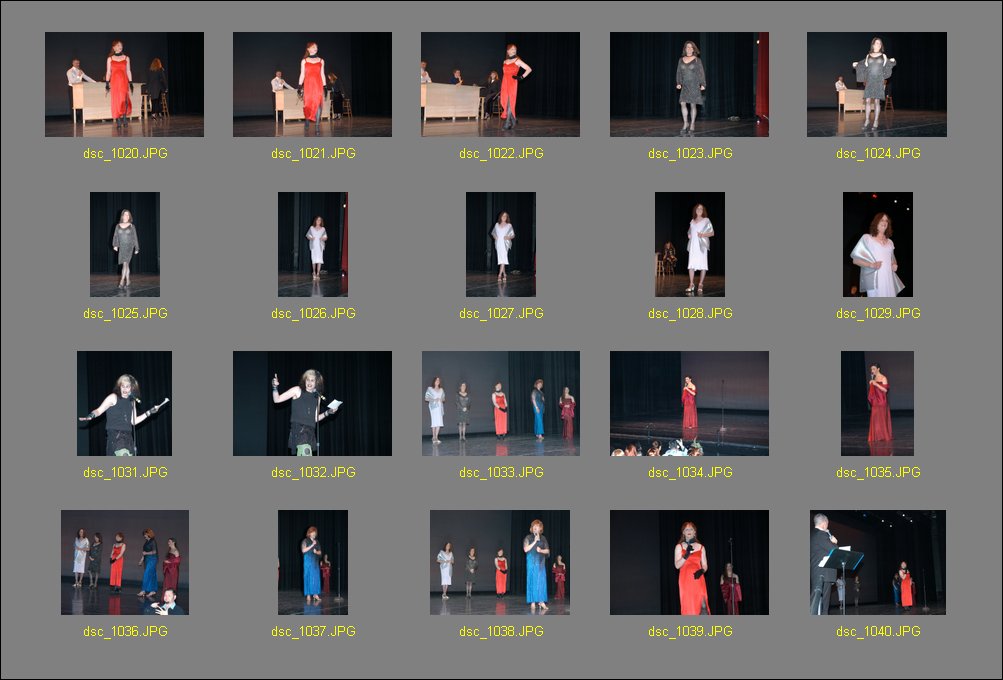Select the thumbnail above dsc_1024.JPG
The width and height of the screenshot is (1003, 680).
tap(877, 84)
